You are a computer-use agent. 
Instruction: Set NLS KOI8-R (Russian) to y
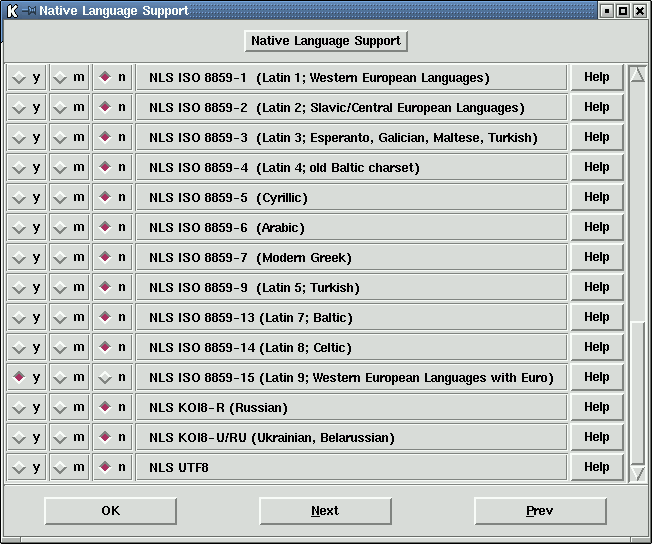click(x=26, y=407)
